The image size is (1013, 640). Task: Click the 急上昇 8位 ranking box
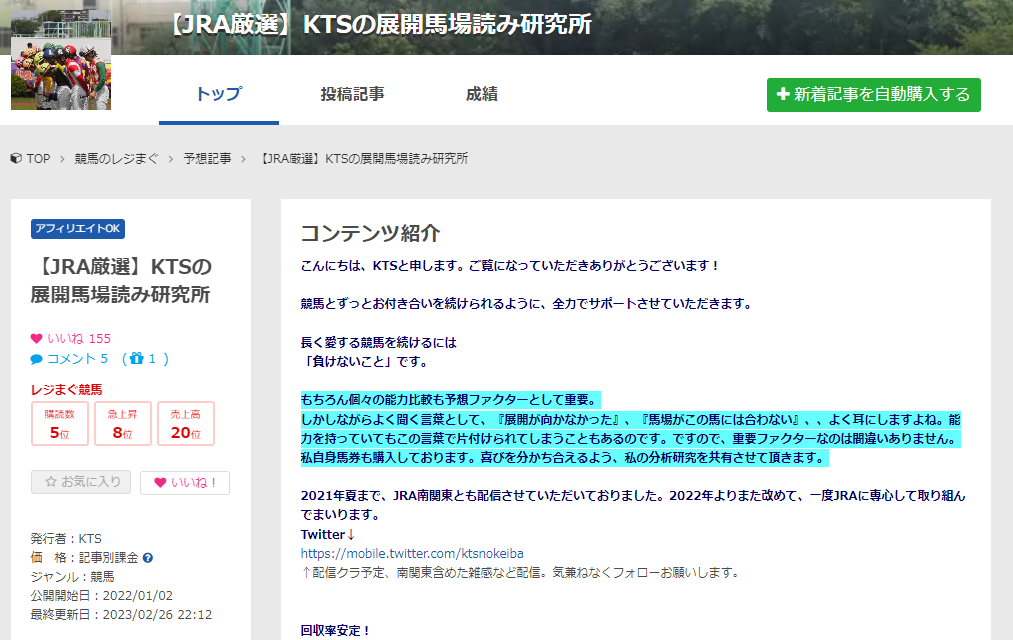(123, 424)
